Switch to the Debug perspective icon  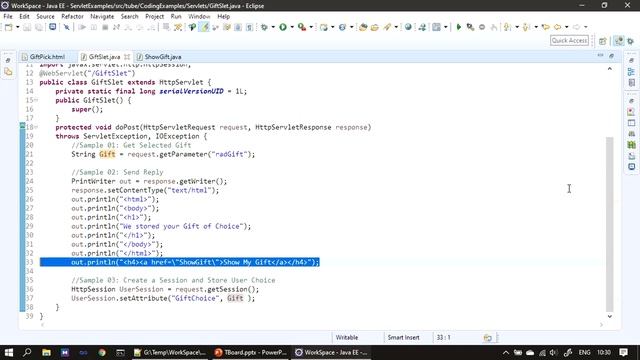coord(631,41)
